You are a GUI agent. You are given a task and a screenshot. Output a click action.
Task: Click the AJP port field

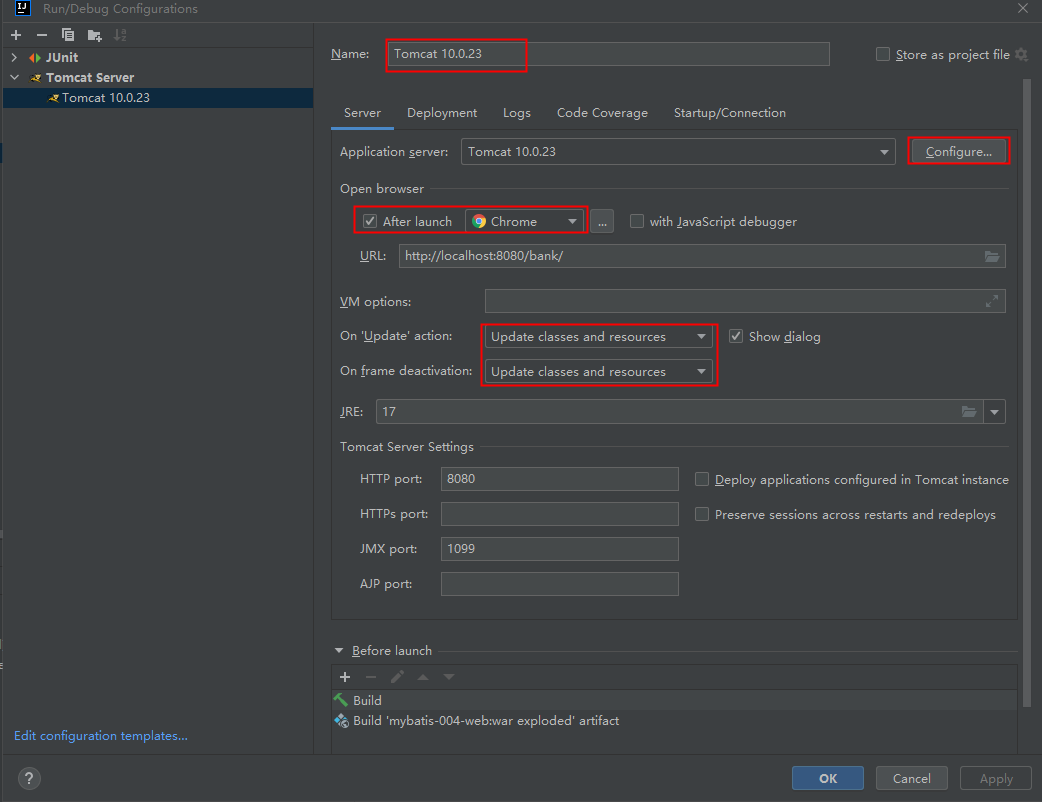560,584
